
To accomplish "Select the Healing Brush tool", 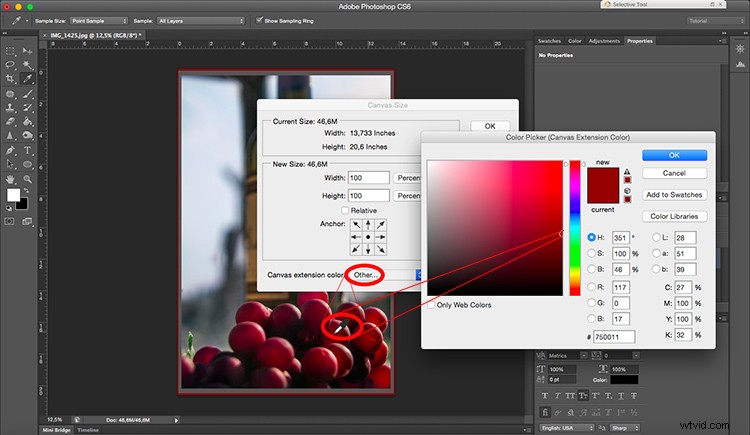I will 10,94.
